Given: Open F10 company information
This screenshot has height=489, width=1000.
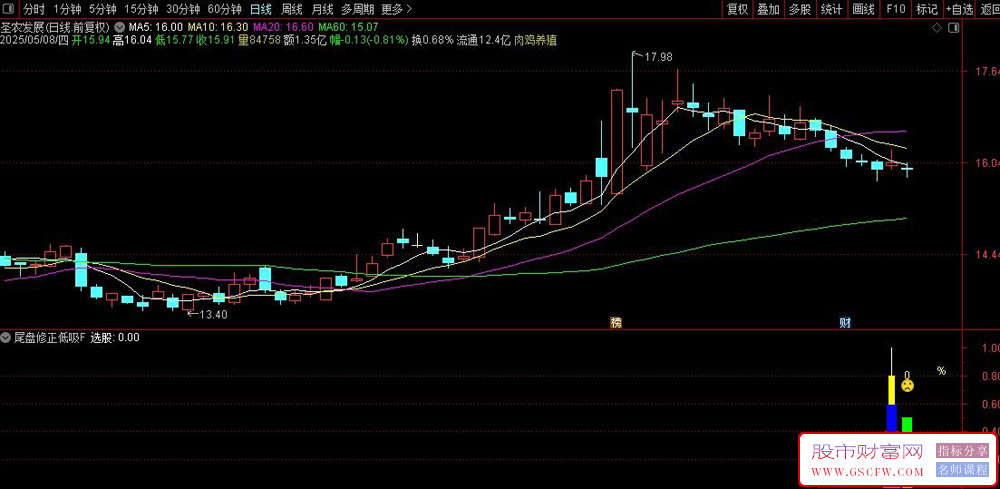Looking at the screenshot, I should pos(895,9).
